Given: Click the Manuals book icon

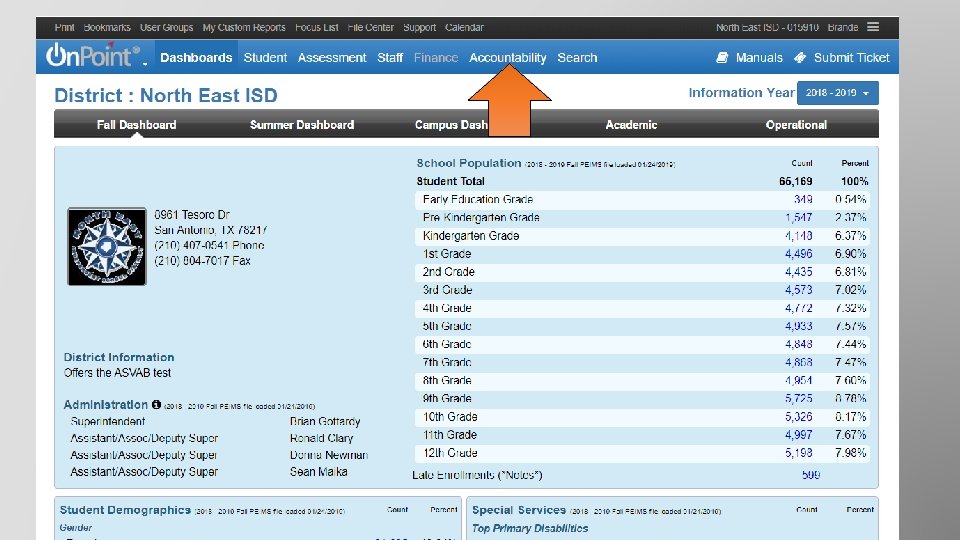Looking at the screenshot, I should 722,58.
